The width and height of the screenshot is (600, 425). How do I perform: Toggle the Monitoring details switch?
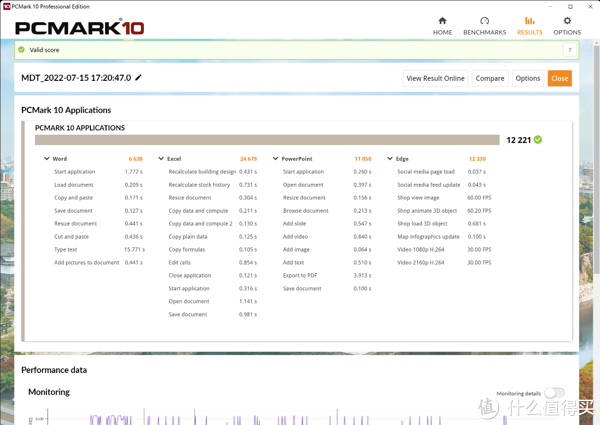click(x=554, y=393)
